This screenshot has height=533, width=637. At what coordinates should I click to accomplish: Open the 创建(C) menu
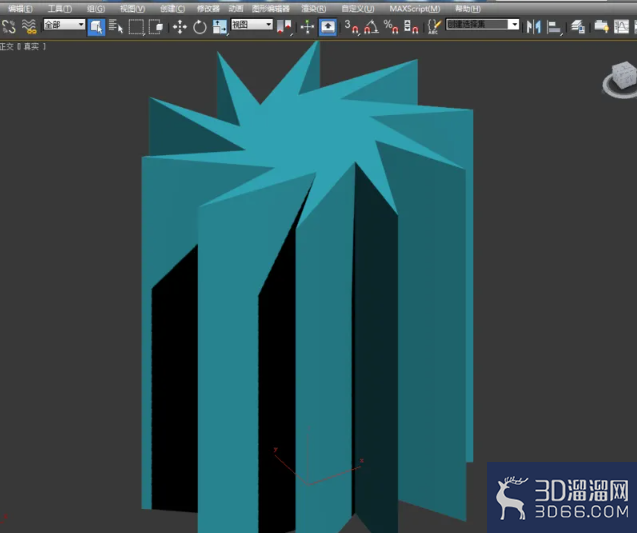172,9
